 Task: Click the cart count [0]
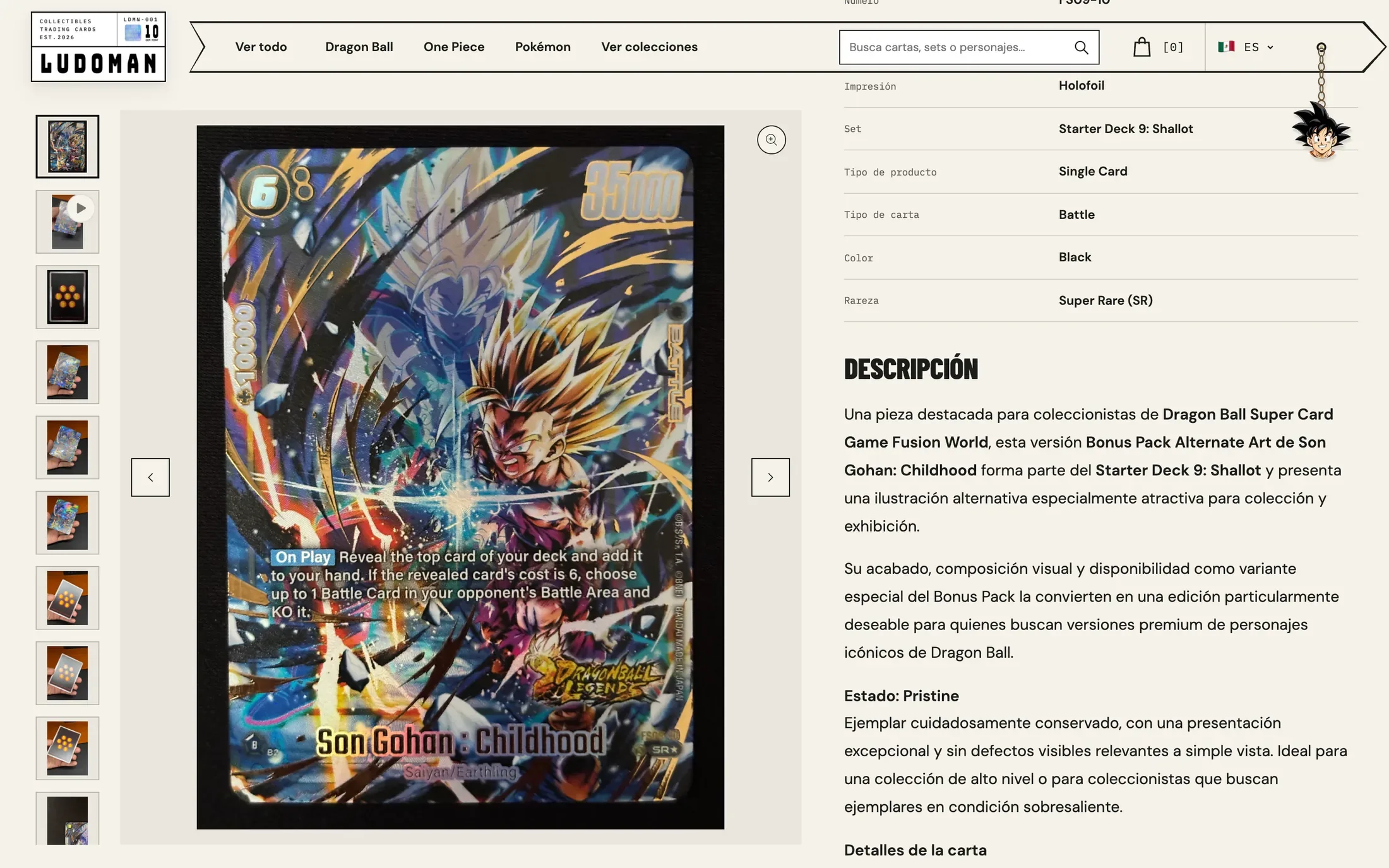(1173, 47)
